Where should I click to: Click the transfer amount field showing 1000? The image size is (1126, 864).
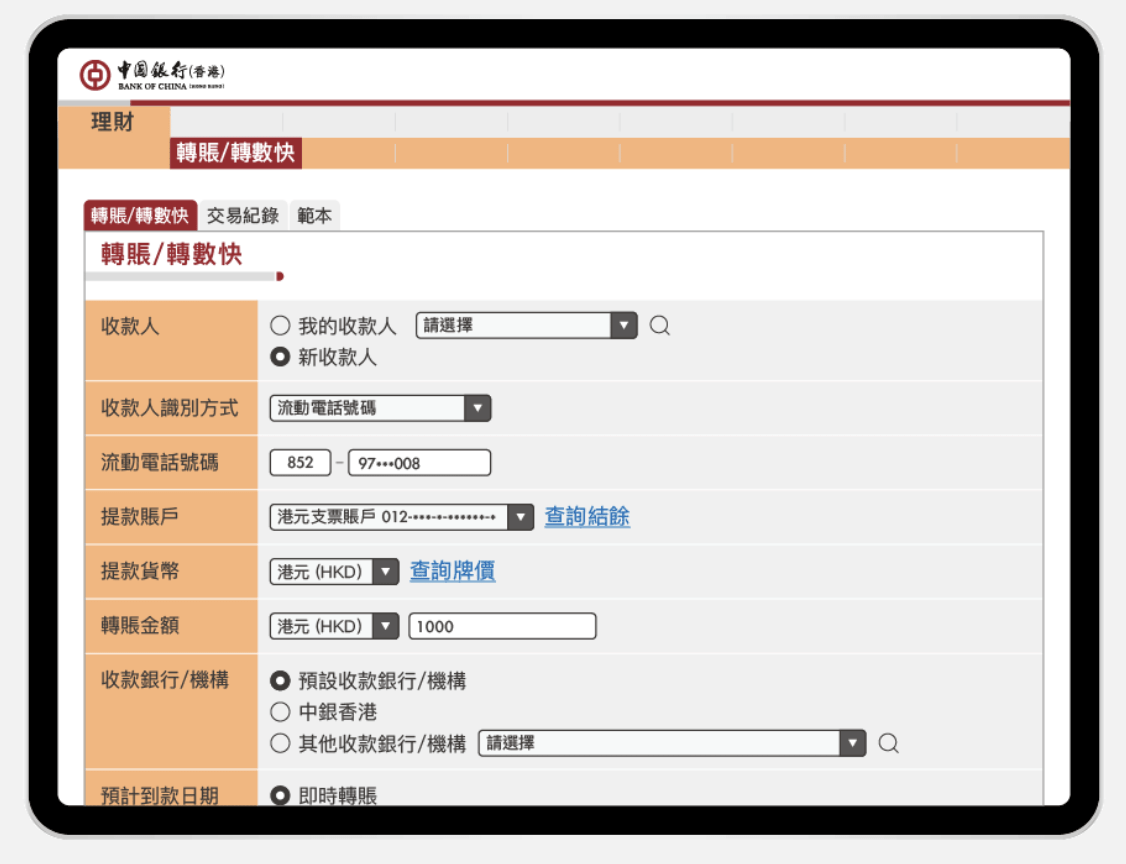pyautogui.click(x=502, y=626)
